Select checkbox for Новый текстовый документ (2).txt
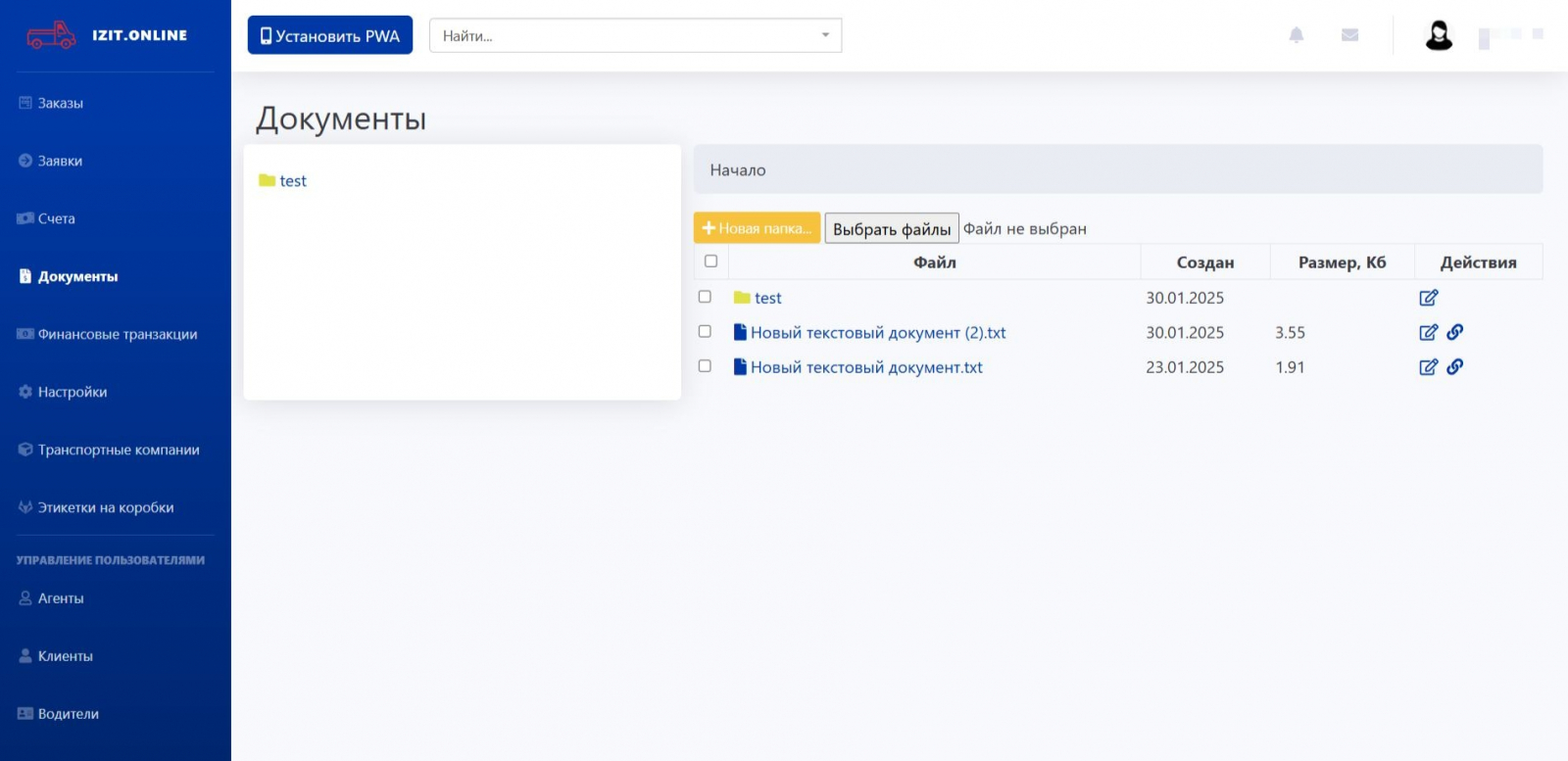1568x761 pixels. pos(705,332)
